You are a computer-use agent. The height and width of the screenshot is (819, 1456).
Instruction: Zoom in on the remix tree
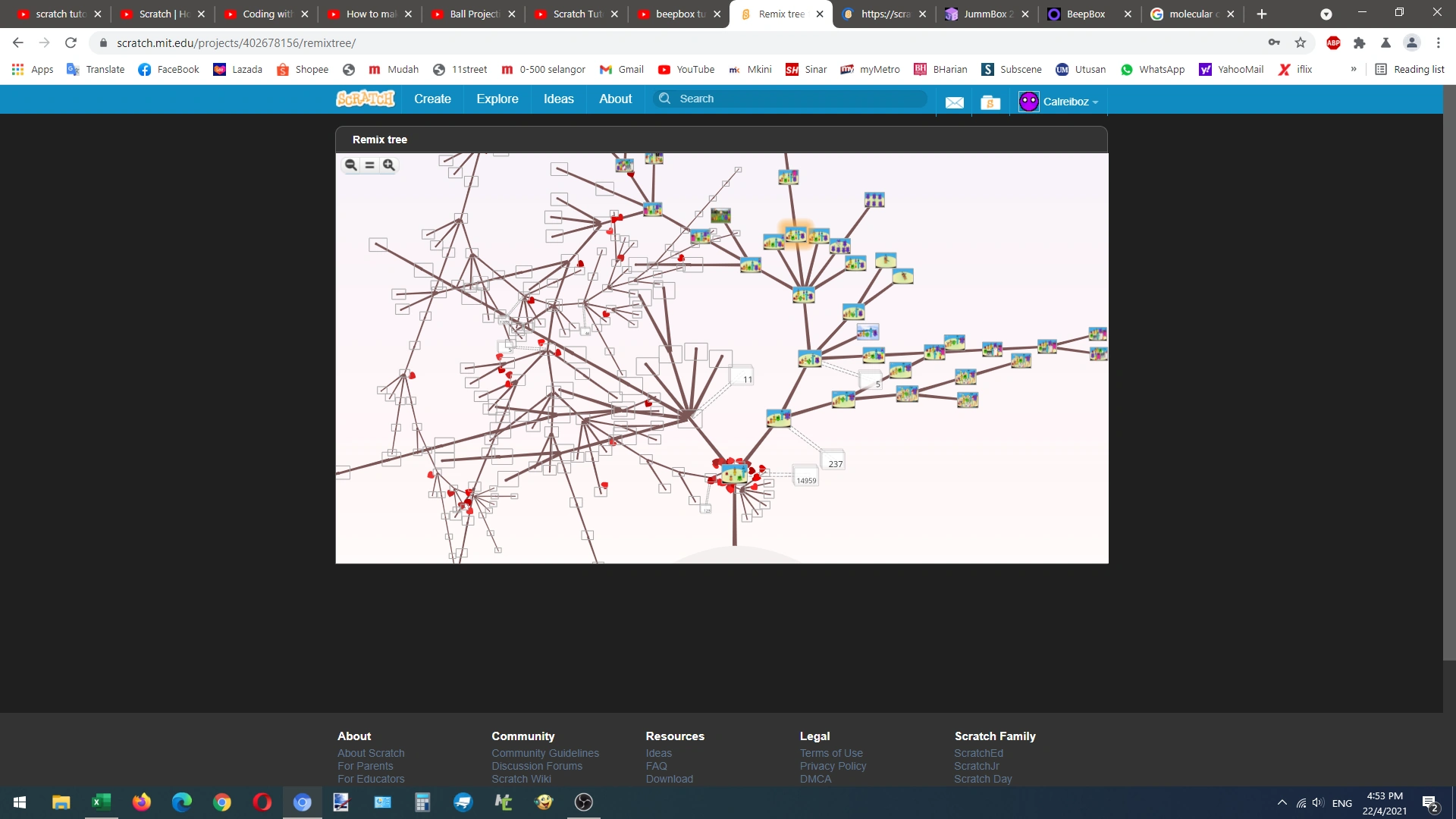pyautogui.click(x=388, y=165)
